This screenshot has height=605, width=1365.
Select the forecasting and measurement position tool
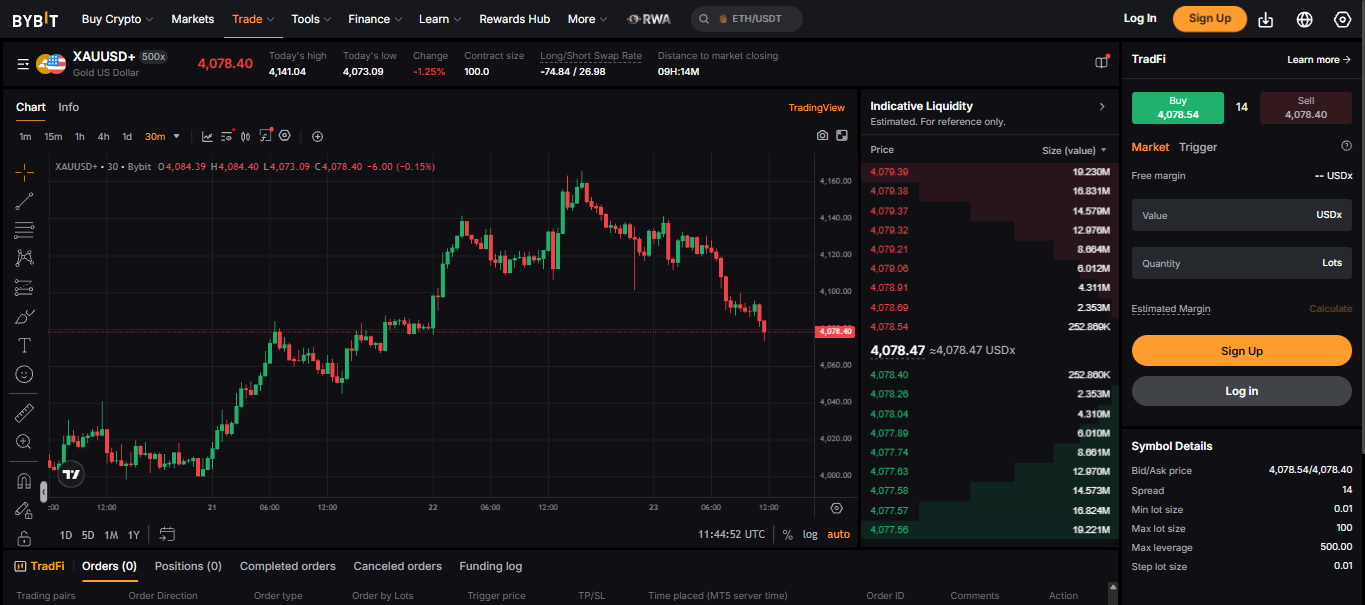pyautogui.click(x=24, y=288)
